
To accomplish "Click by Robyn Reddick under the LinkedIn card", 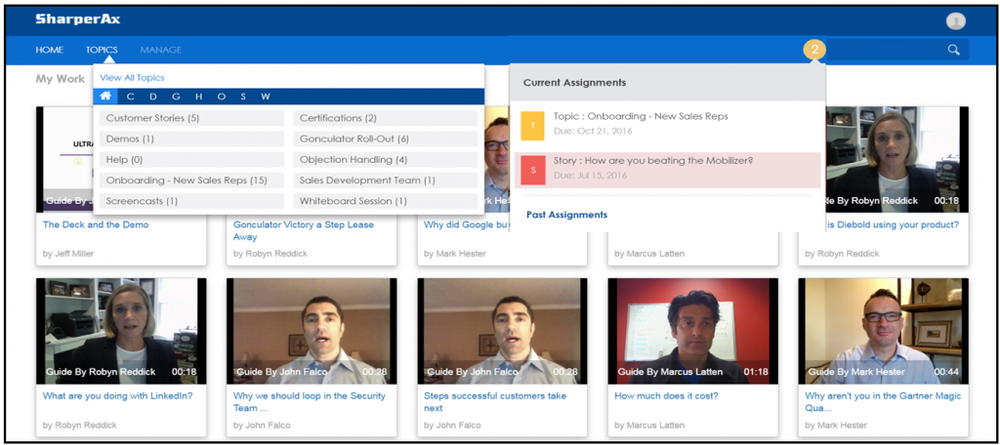I will [x=80, y=425].
